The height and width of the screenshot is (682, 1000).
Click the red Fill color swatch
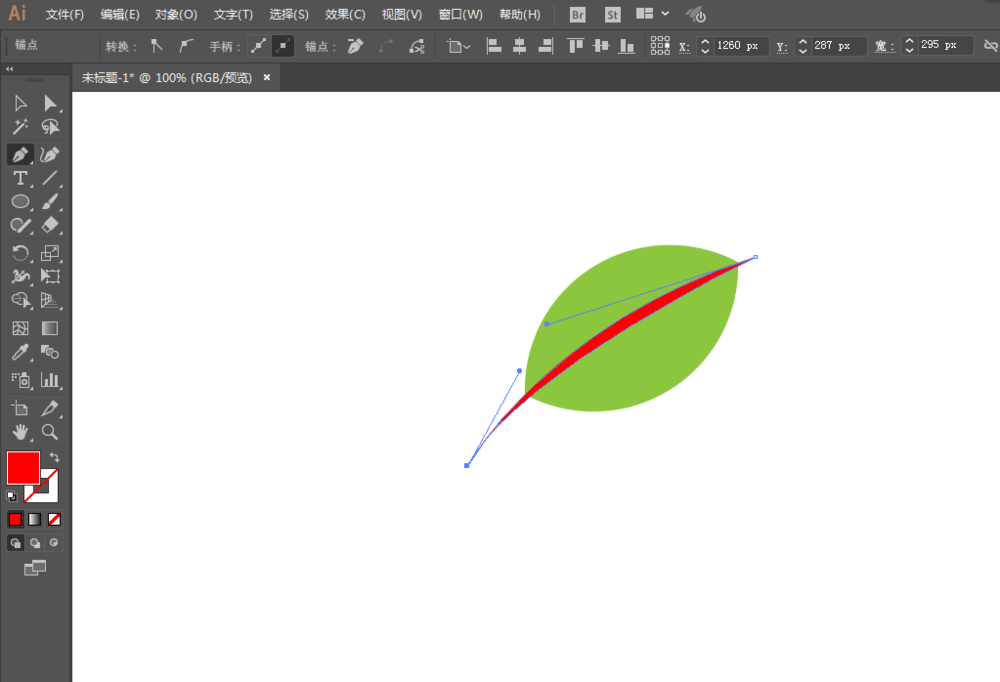coord(24,468)
